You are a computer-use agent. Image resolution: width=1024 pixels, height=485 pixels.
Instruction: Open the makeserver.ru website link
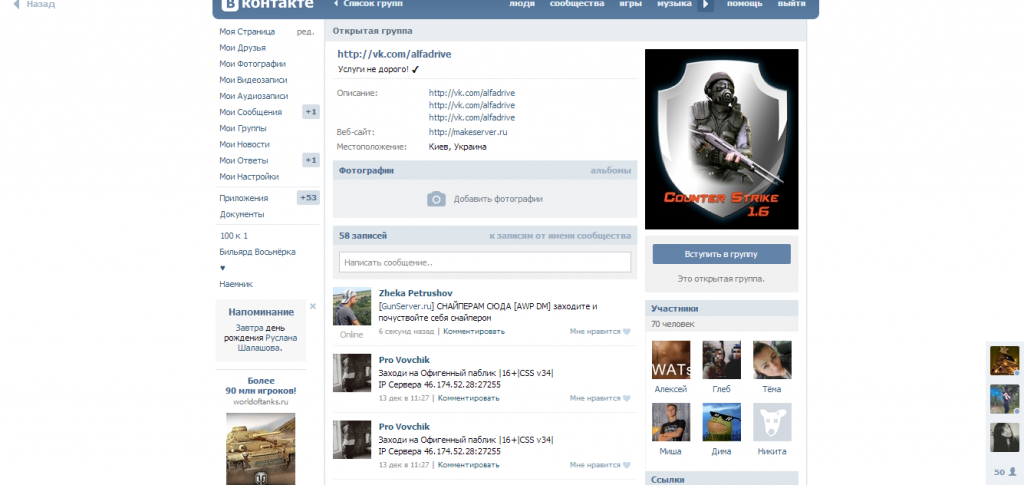coord(468,131)
